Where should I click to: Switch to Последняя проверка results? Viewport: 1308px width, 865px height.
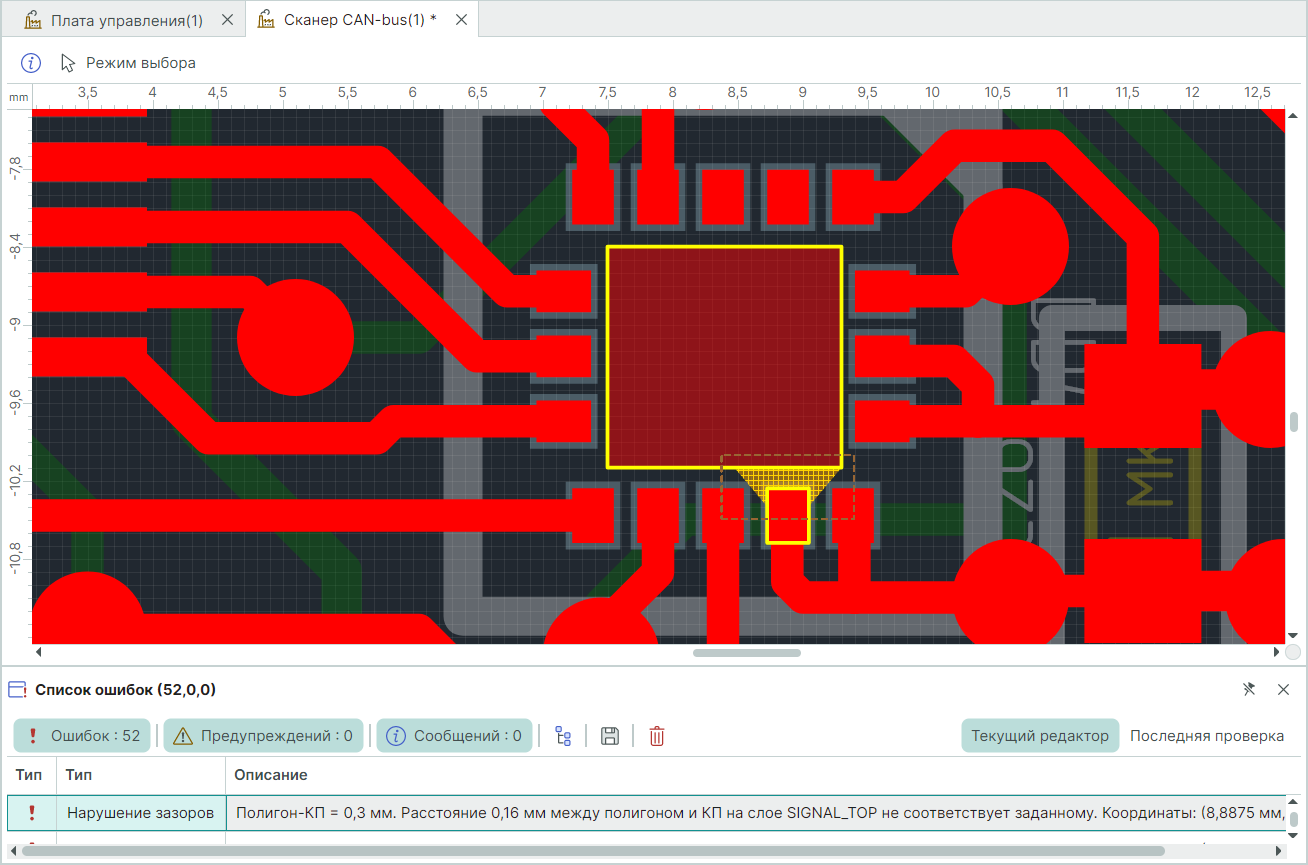pos(1206,736)
